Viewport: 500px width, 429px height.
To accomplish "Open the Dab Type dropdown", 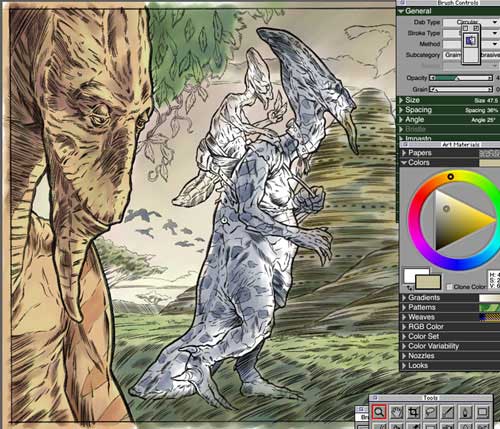I will 471,22.
